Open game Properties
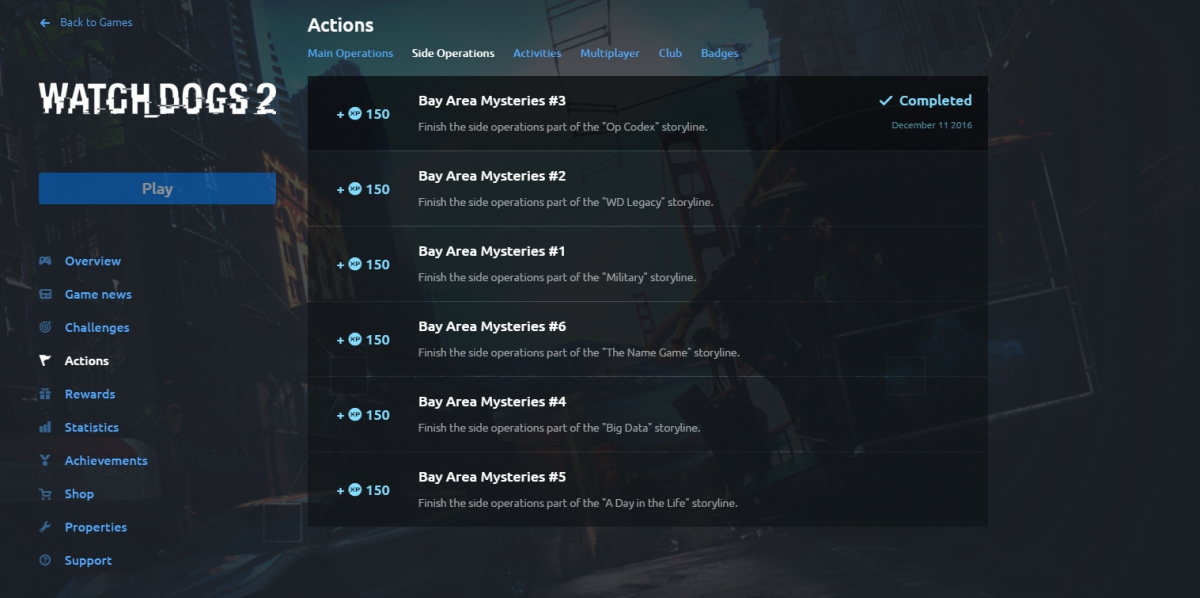1200x598 pixels. [96, 527]
